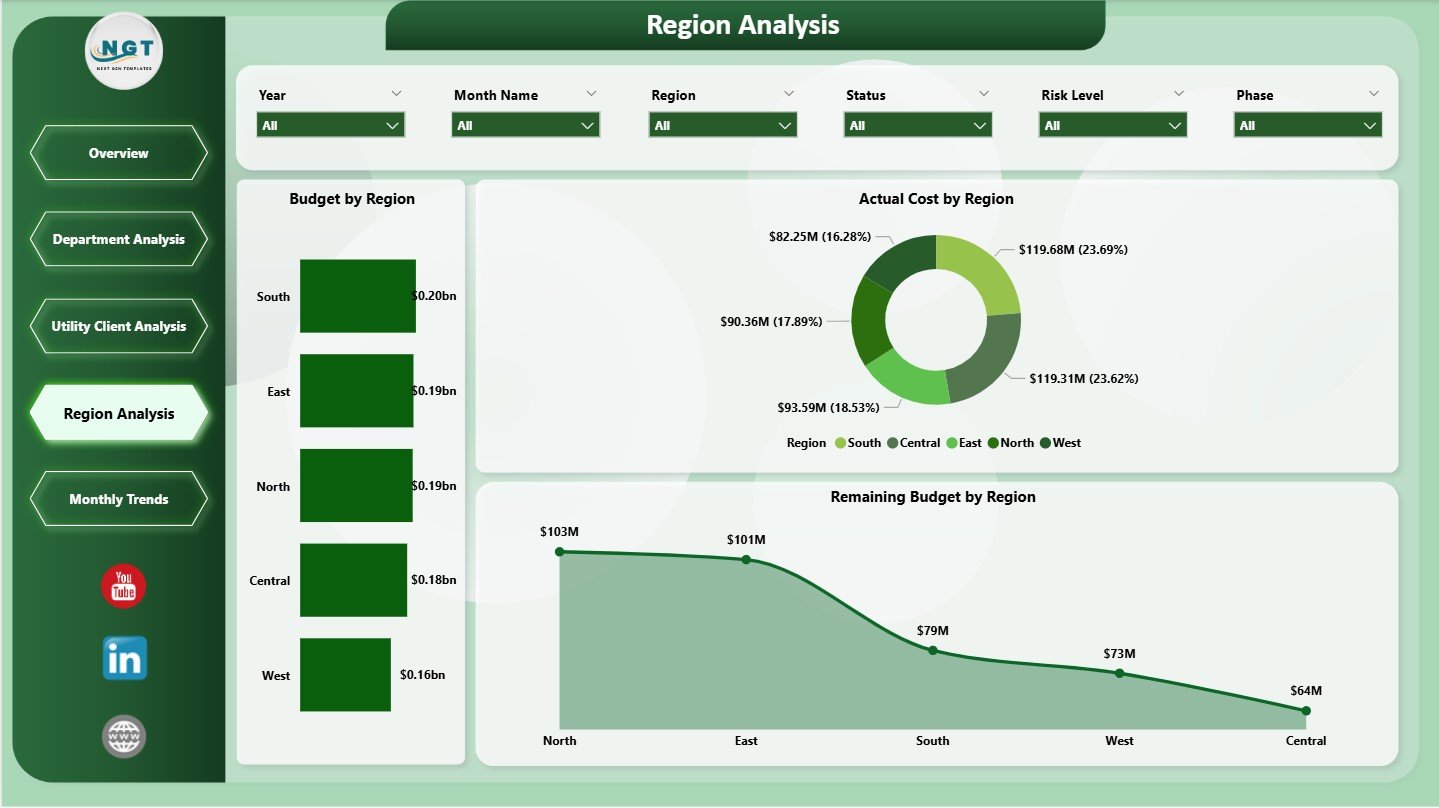
Task: Go to Utility Client Analysis
Action: tap(118, 326)
